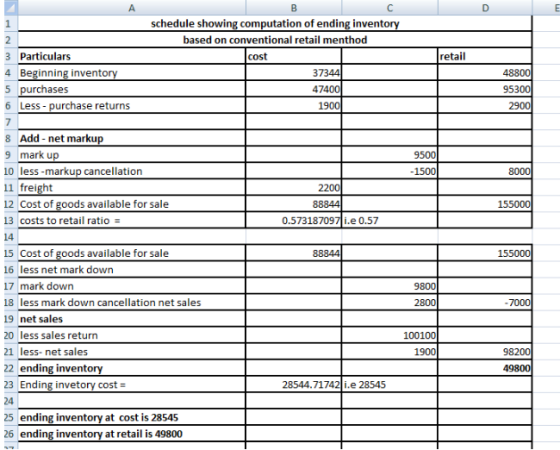The height and width of the screenshot is (450, 560).
Task: Click the 'freight' label cell
Action: pos(132,188)
